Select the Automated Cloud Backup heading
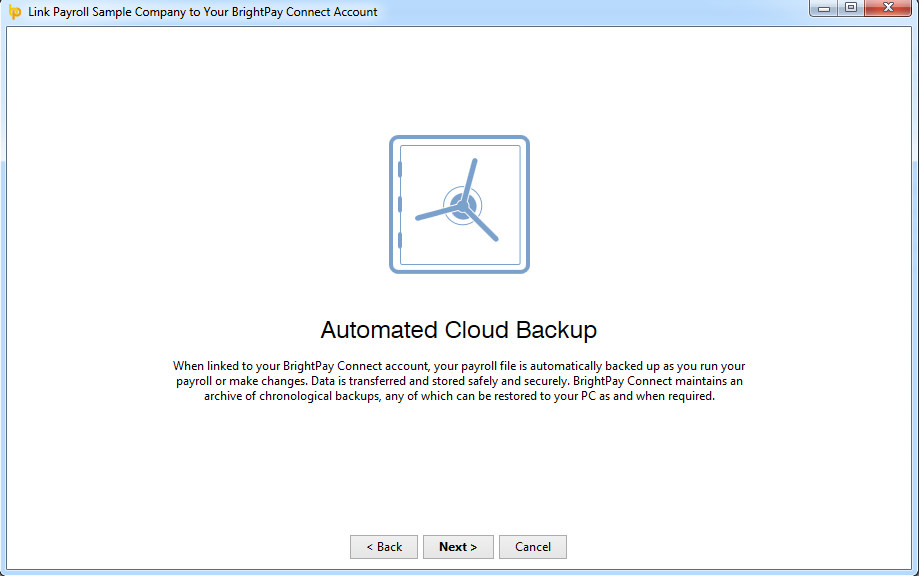This screenshot has height=576, width=919. pos(458,330)
